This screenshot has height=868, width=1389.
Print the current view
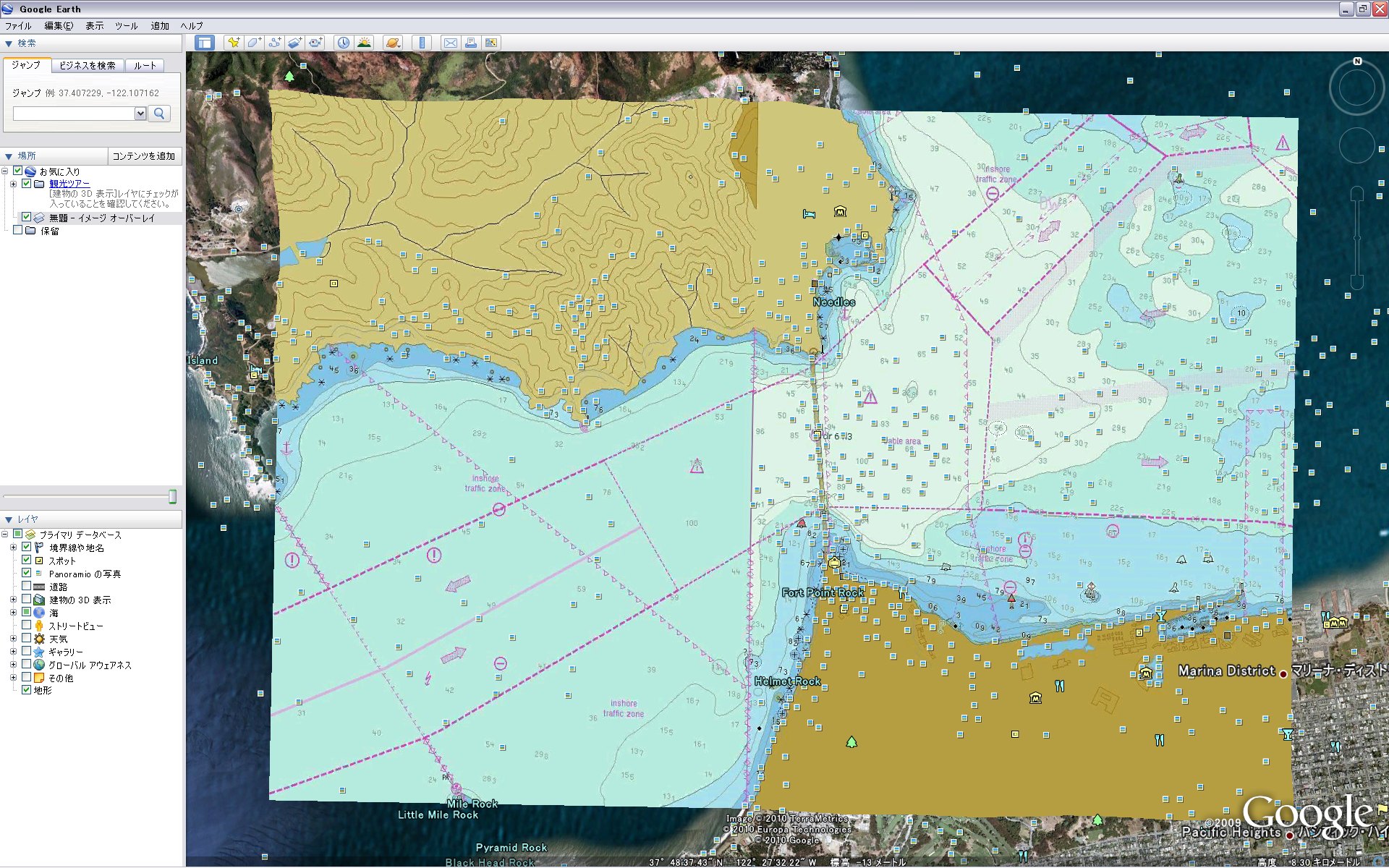[x=471, y=43]
